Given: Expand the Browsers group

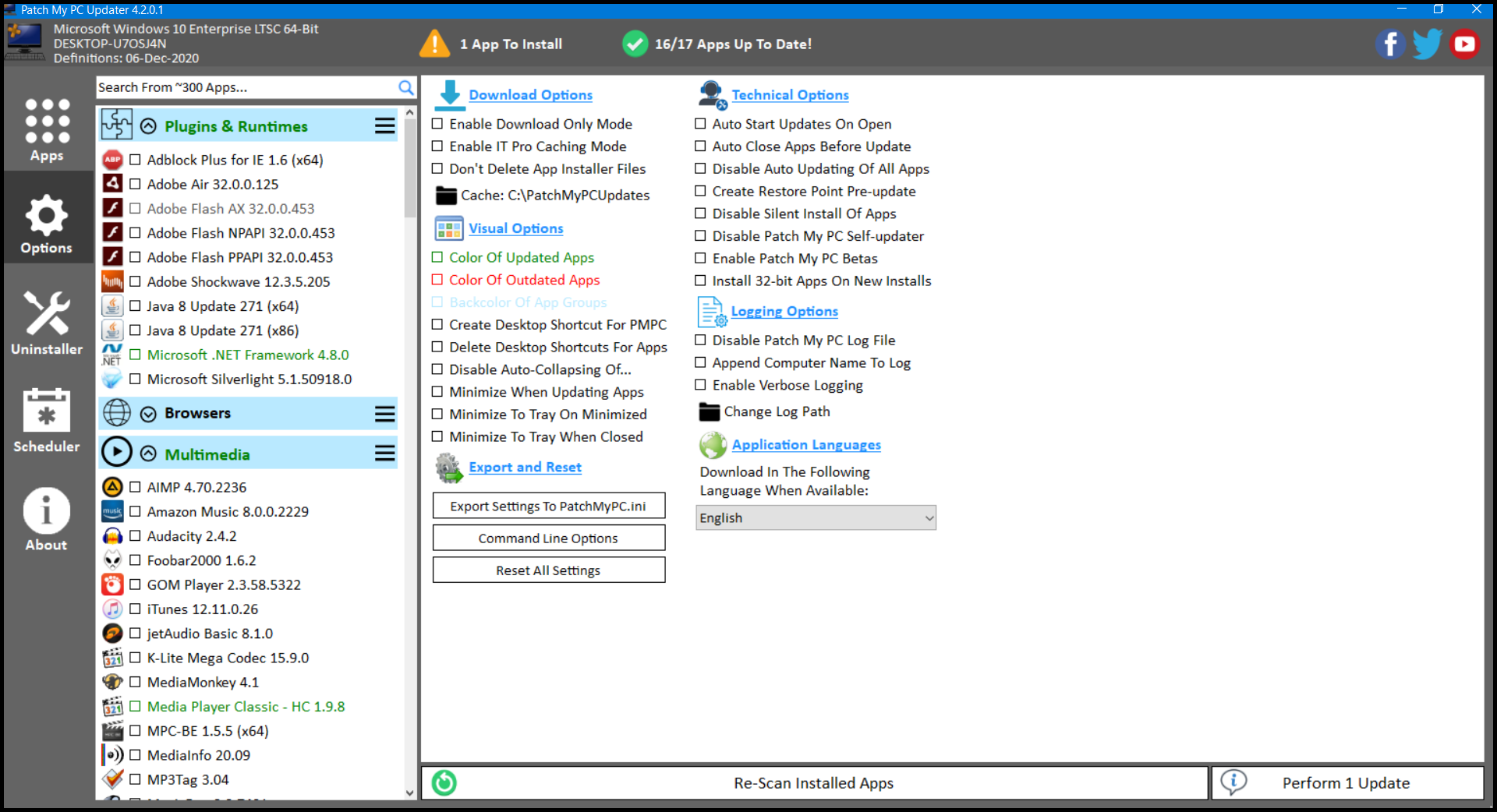Looking at the screenshot, I should [148, 414].
